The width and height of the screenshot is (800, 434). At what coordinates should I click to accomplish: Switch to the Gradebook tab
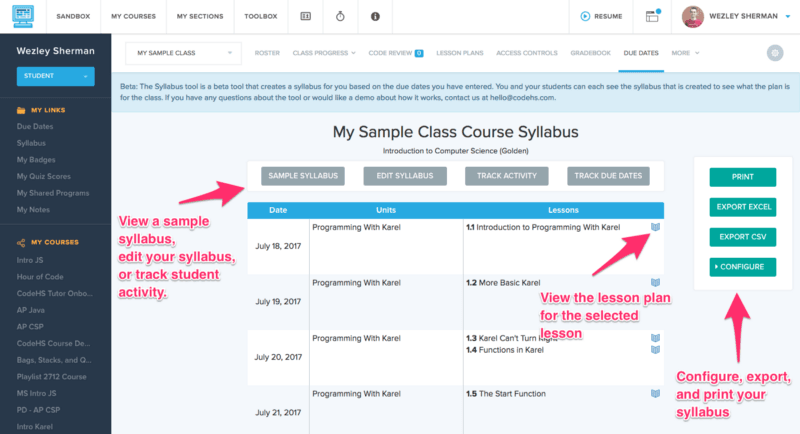pos(589,52)
